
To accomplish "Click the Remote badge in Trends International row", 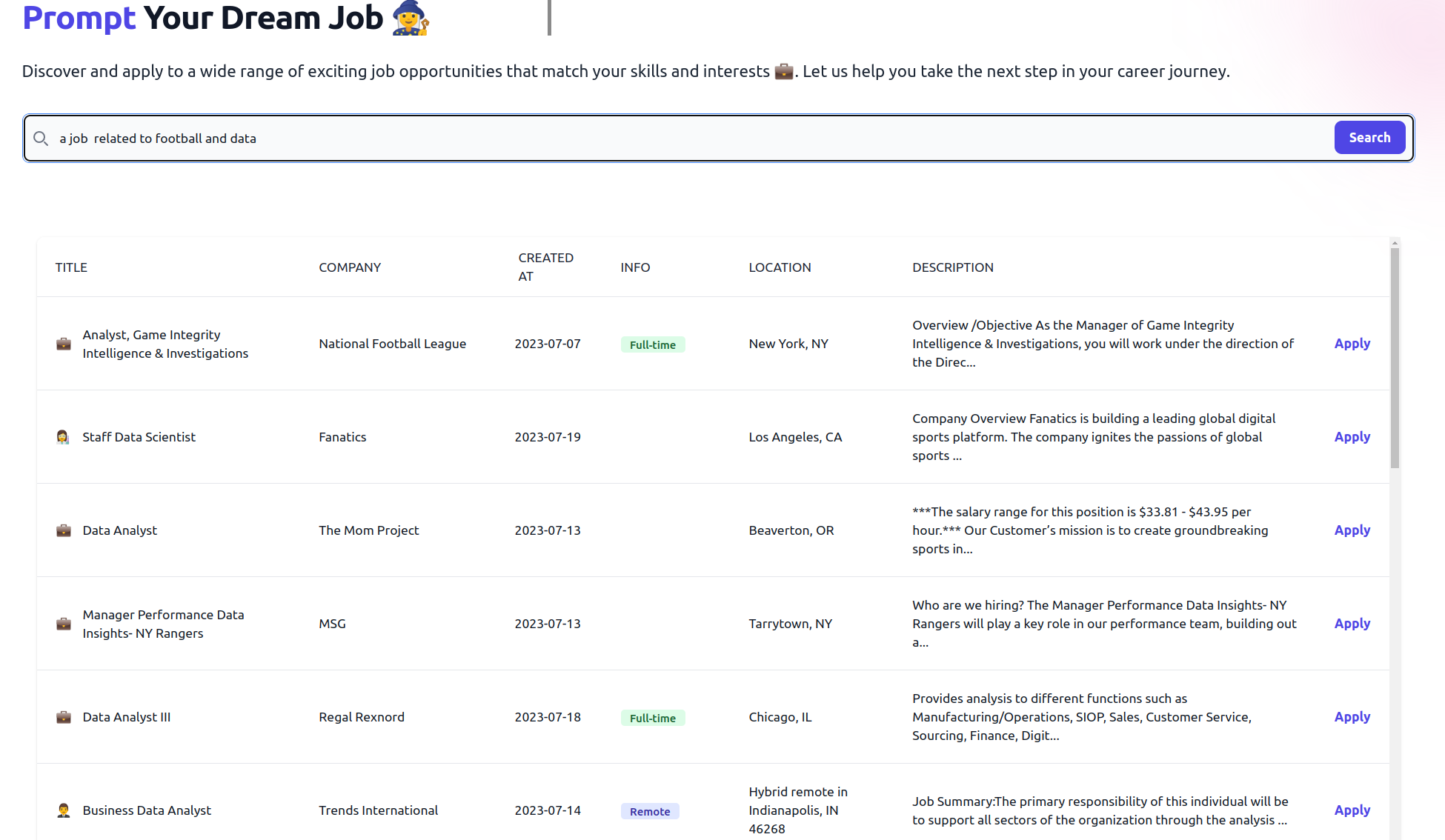I will click(650, 811).
